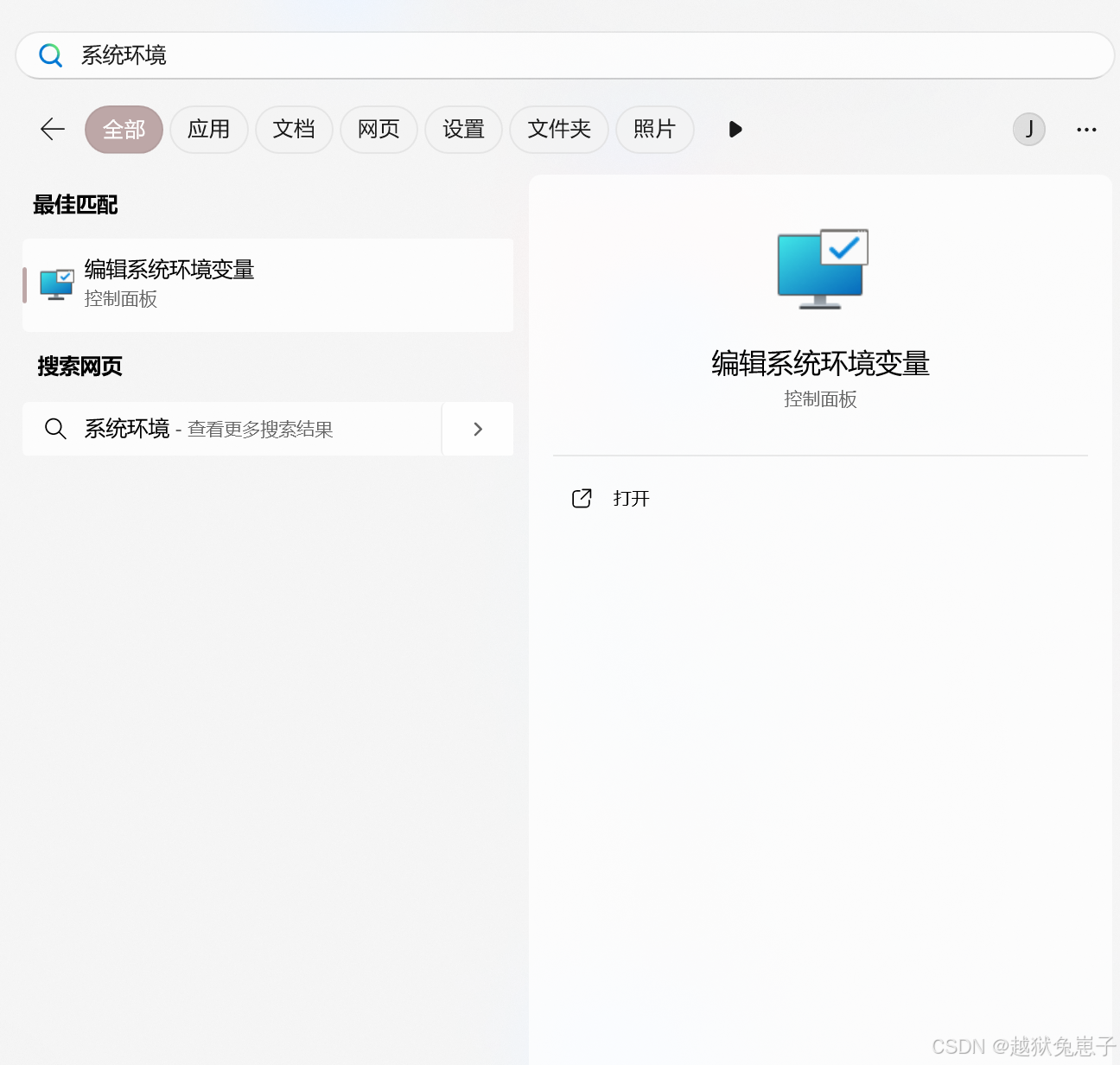Image resolution: width=1120 pixels, height=1065 pixels.
Task: Click the search magnifier icon in search bar
Action: pos(50,55)
